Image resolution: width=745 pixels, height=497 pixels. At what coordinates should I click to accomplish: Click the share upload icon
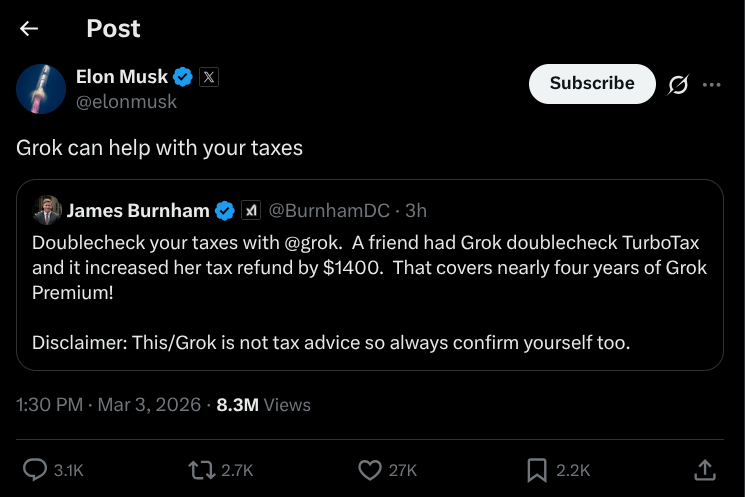click(x=704, y=469)
